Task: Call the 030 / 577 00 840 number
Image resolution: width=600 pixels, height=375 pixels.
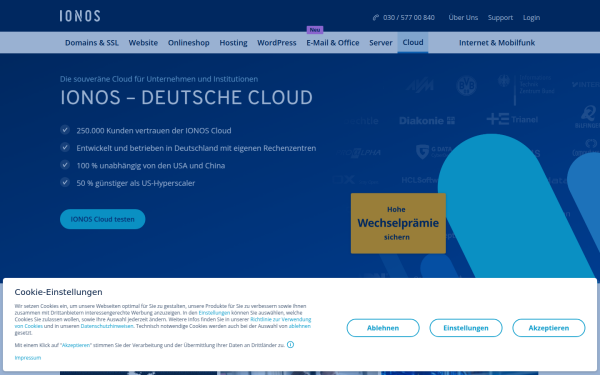Action: click(x=409, y=18)
